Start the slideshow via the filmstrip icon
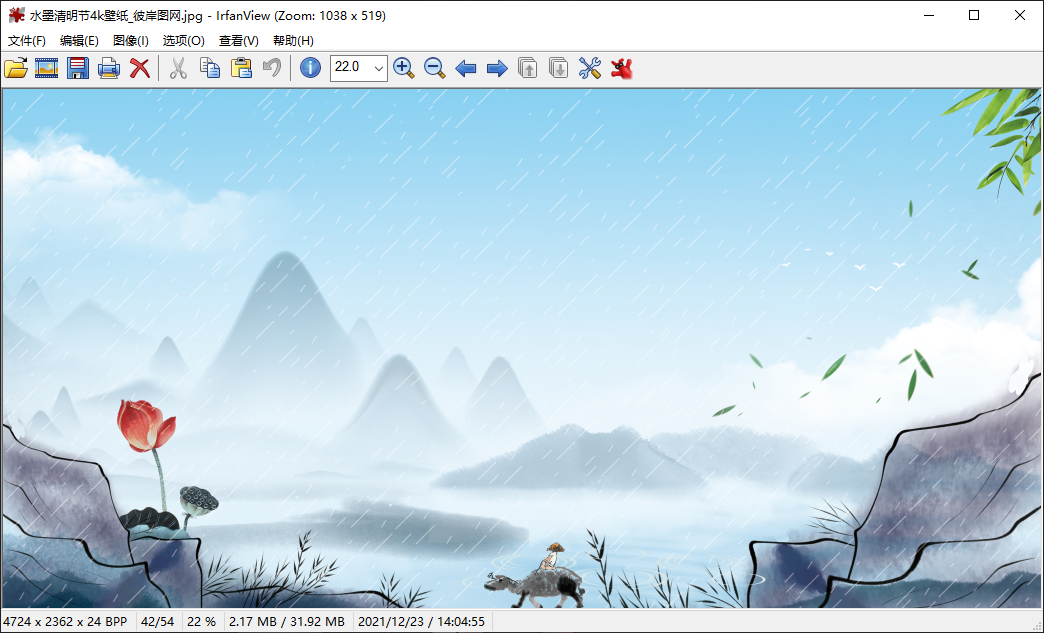 (x=47, y=68)
